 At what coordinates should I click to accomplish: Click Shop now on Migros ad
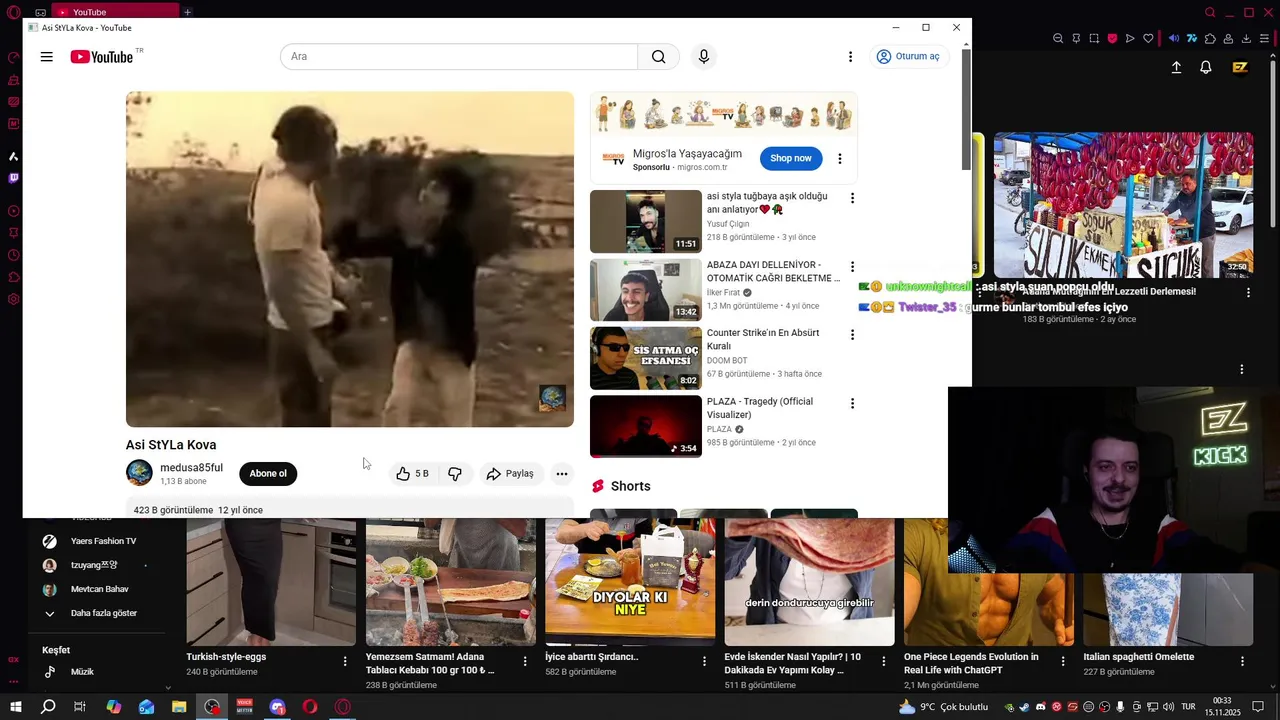pyautogui.click(x=791, y=158)
